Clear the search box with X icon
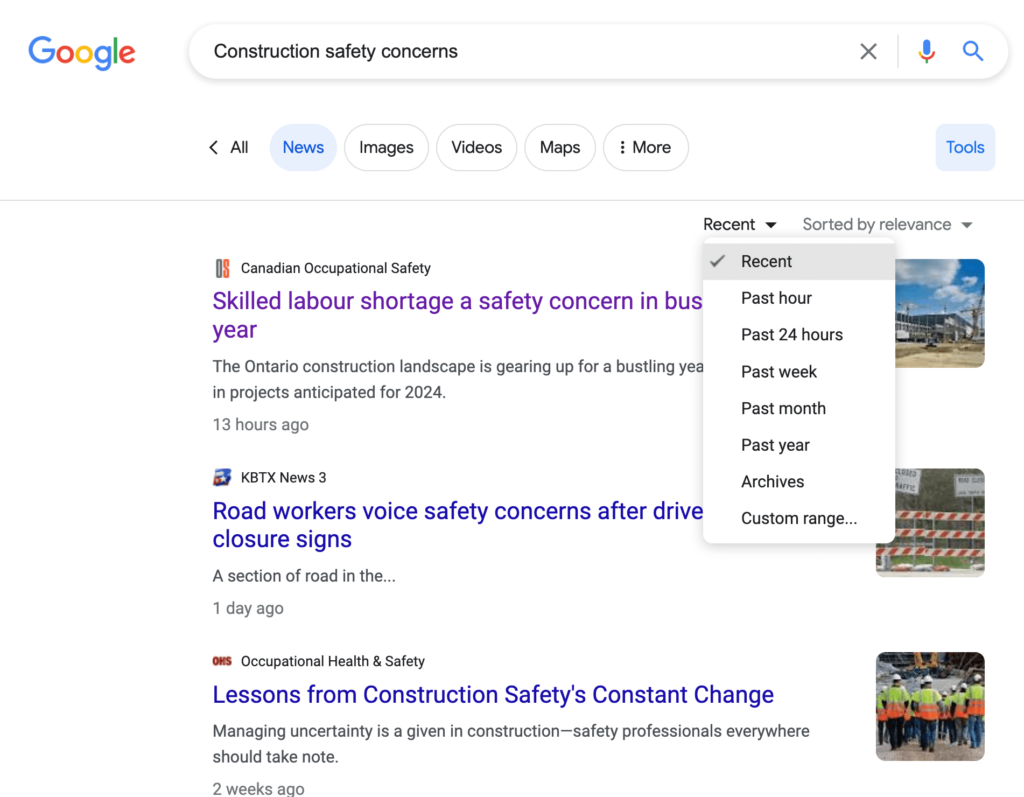 [868, 51]
